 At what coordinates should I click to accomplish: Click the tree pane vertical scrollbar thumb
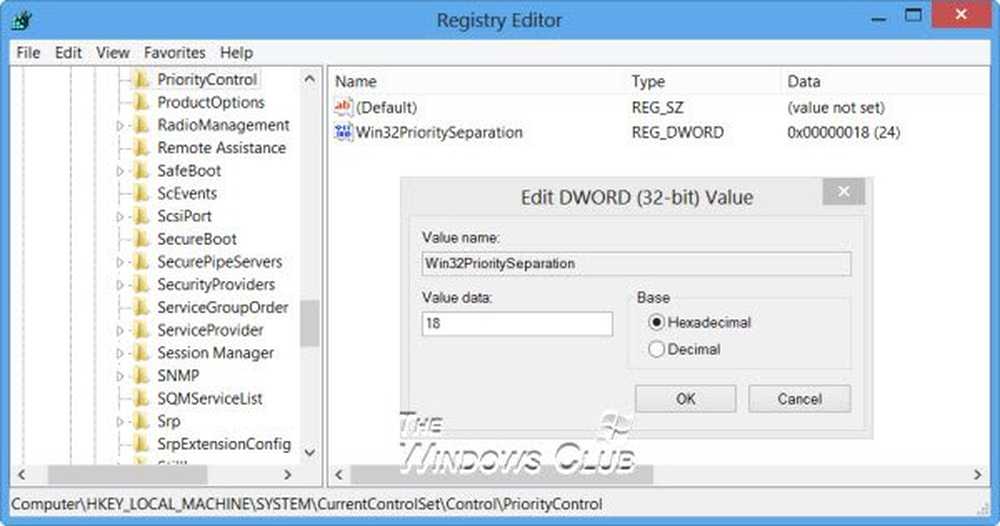[309, 323]
